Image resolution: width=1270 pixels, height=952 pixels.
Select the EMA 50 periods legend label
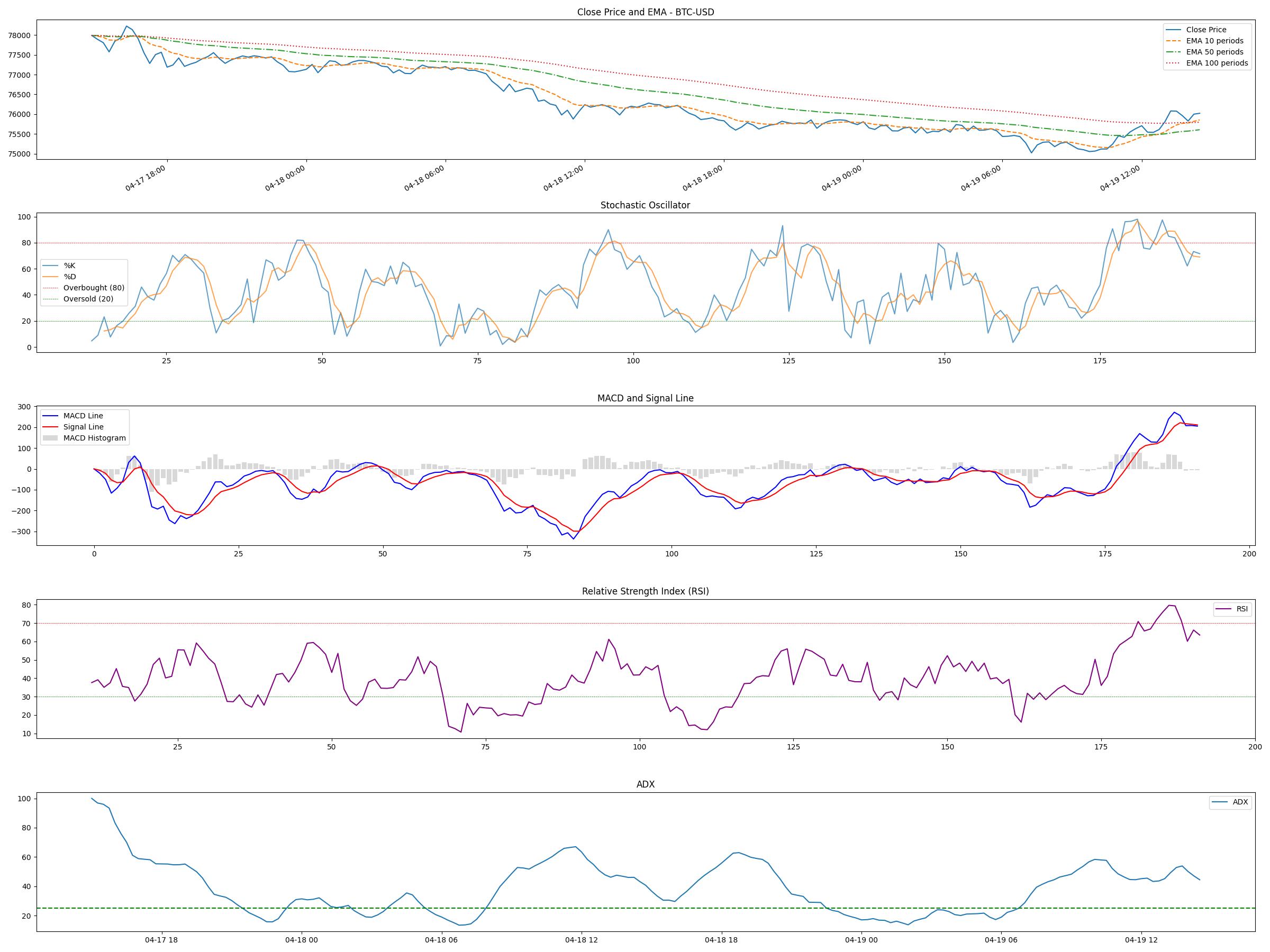tap(1214, 52)
